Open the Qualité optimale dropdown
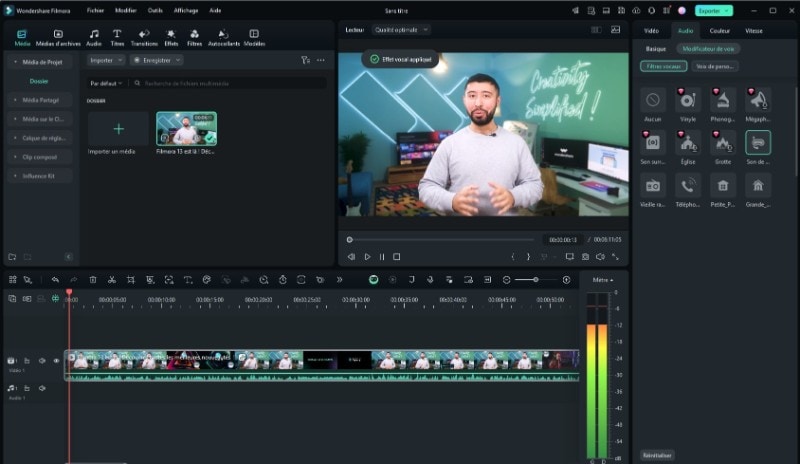 click(401, 30)
